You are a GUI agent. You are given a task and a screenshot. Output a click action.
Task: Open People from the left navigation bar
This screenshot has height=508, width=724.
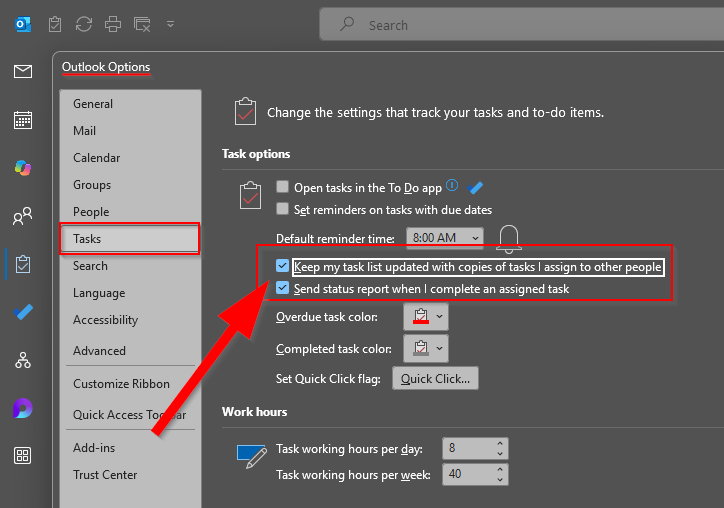click(23, 216)
